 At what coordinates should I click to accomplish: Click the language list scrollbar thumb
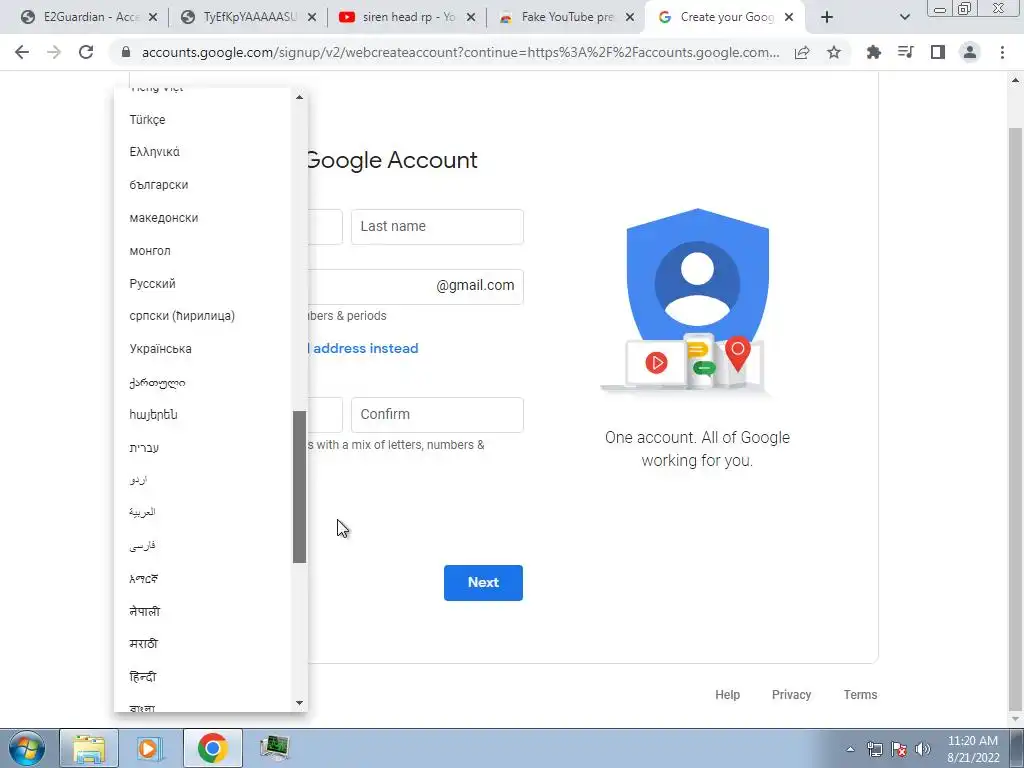coord(299,487)
